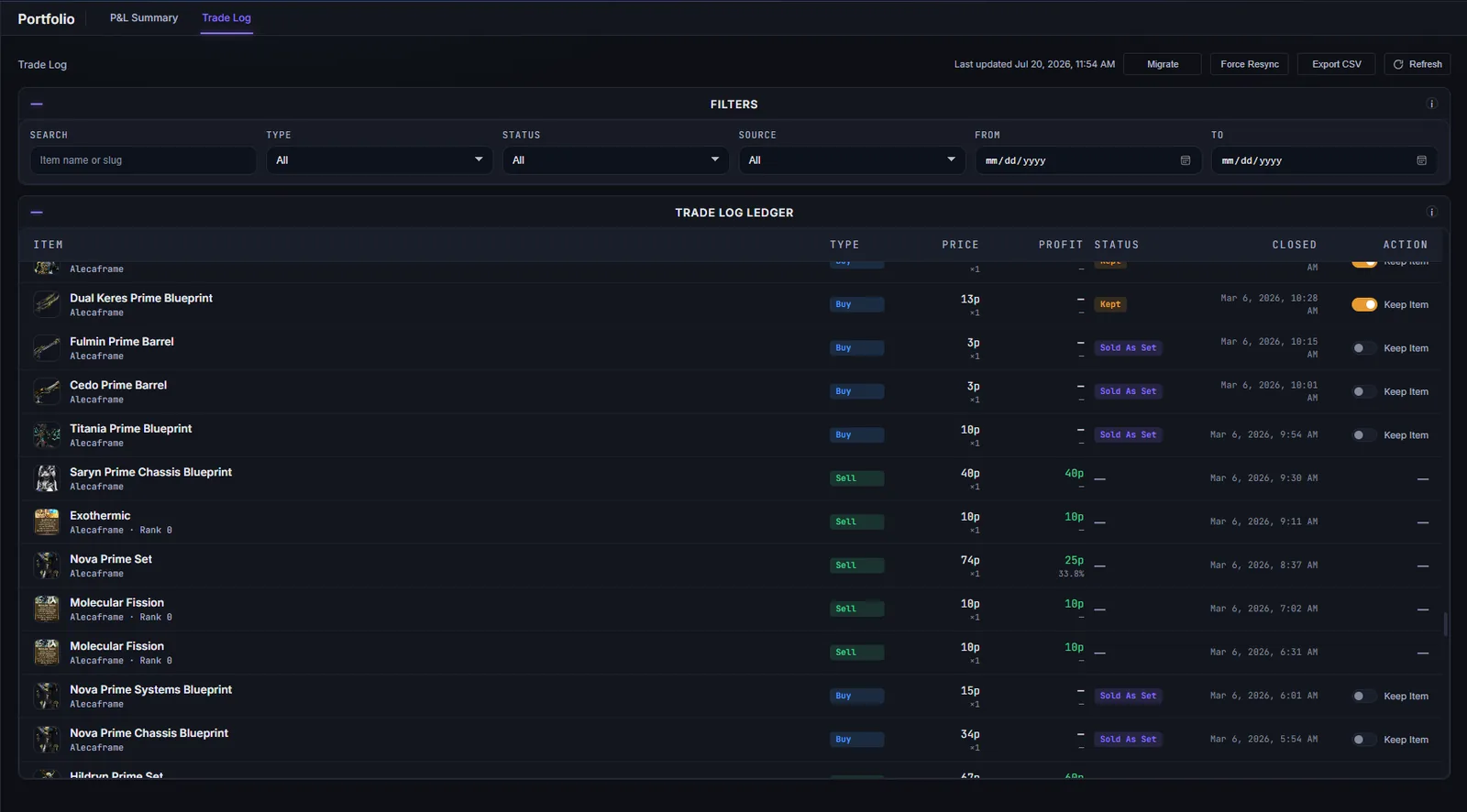Enable Keep Item for Fulmin Prime Barrel
Image resolution: width=1467 pixels, height=812 pixels.
(1364, 348)
